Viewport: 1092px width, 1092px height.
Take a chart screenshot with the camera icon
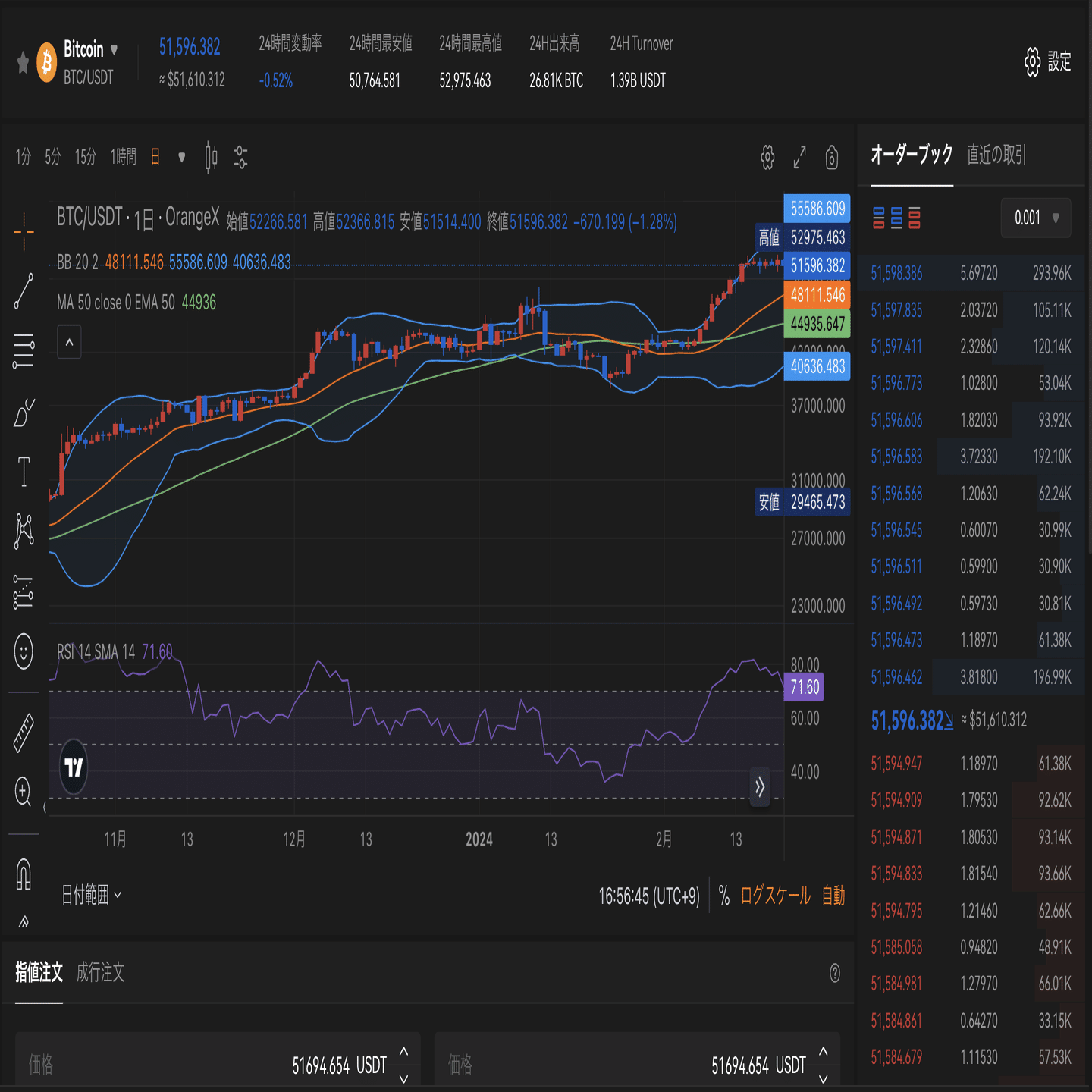[x=832, y=158]
